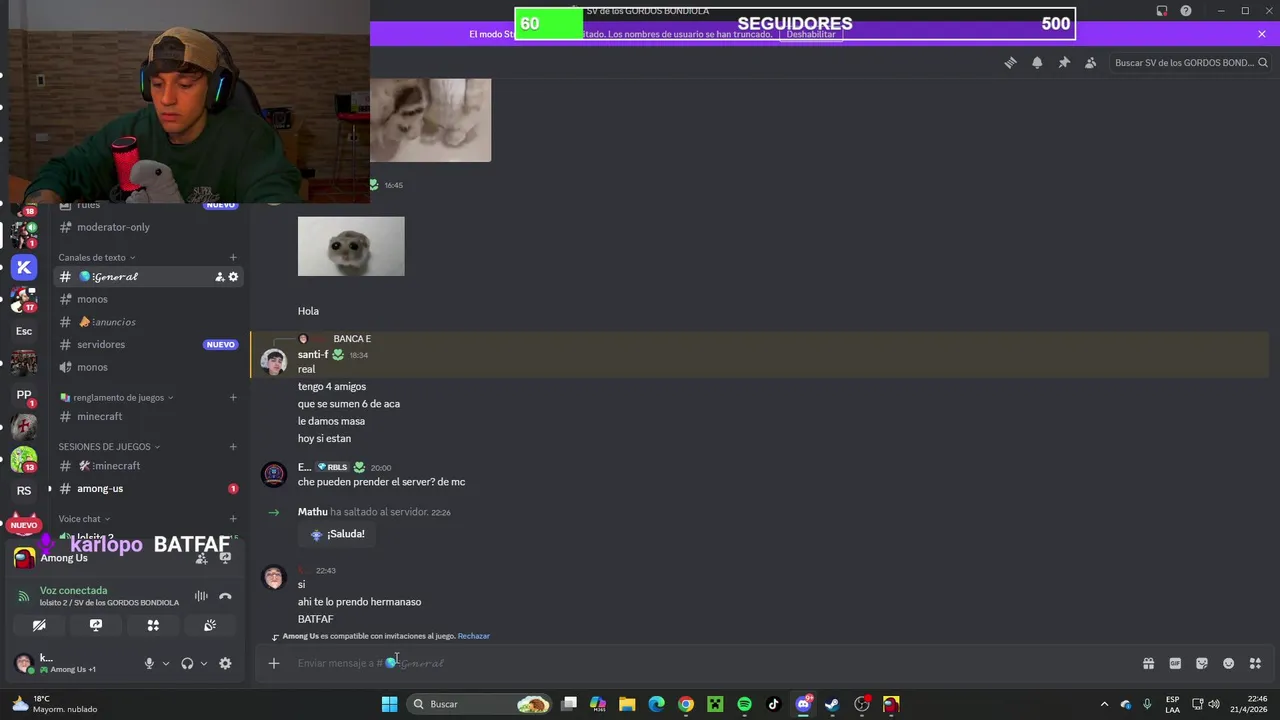Collapse the renglamento de juegos category
This screenshot has height=720, width=1280.
(116, 397)
